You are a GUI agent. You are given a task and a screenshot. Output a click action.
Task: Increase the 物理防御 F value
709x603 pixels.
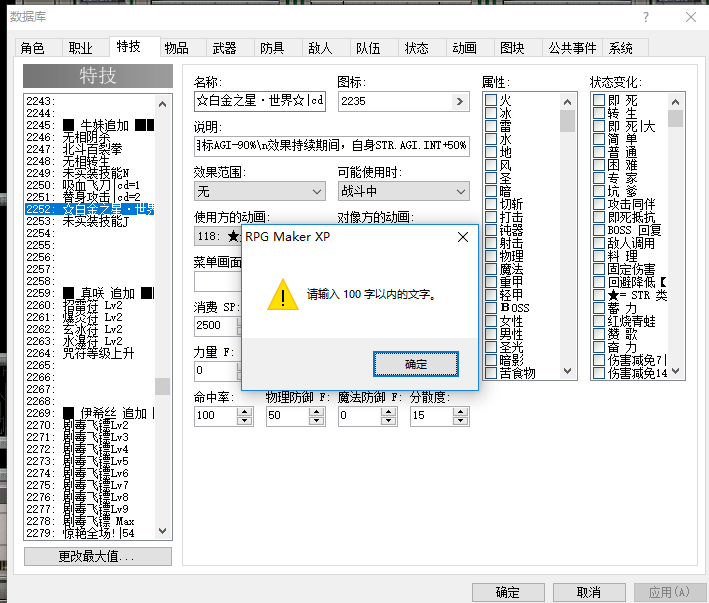tap(317, 411)
